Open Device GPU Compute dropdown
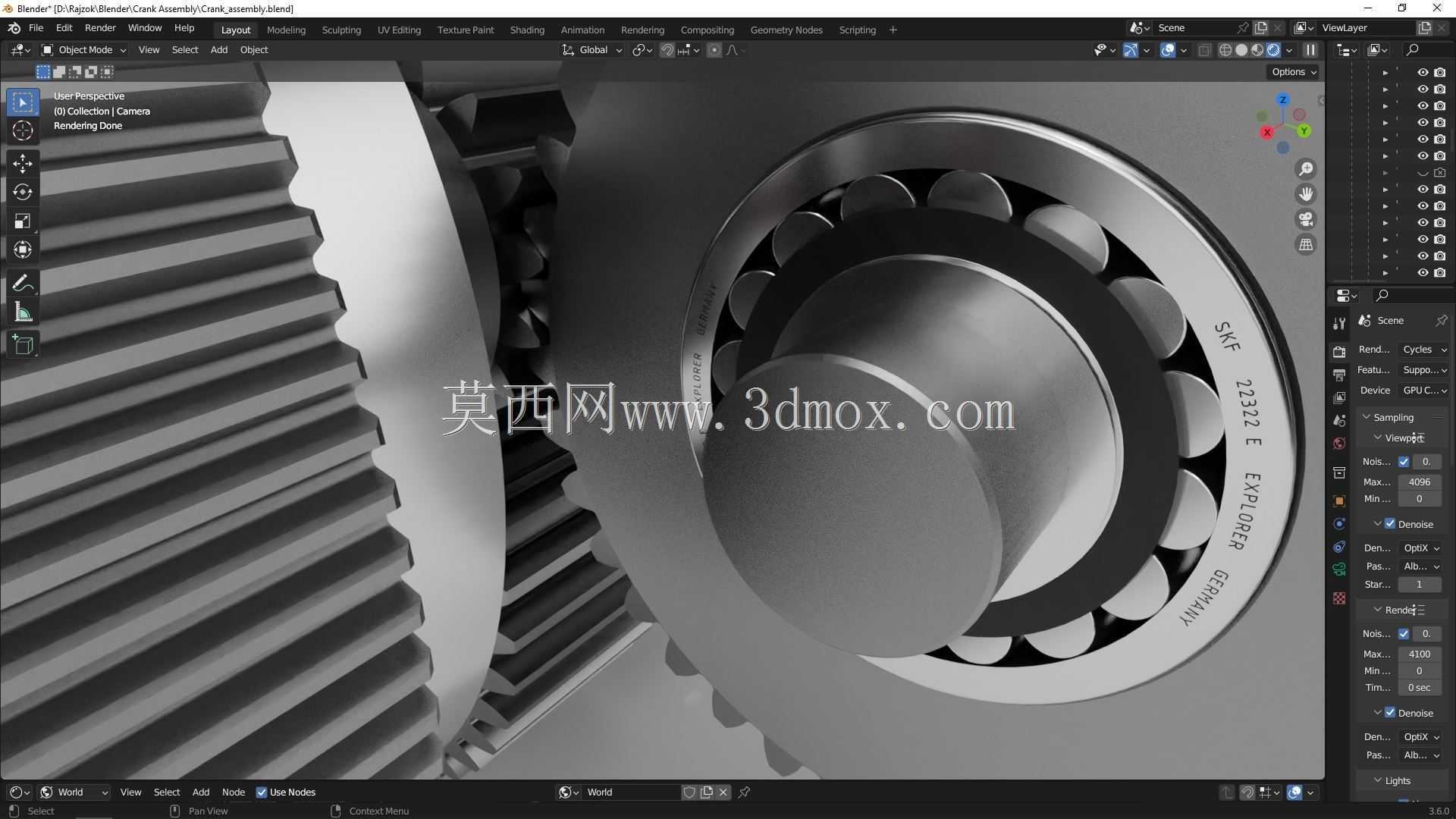Image resolution: width=1456 pixels, height=819 pixels. coord(1423,391)
